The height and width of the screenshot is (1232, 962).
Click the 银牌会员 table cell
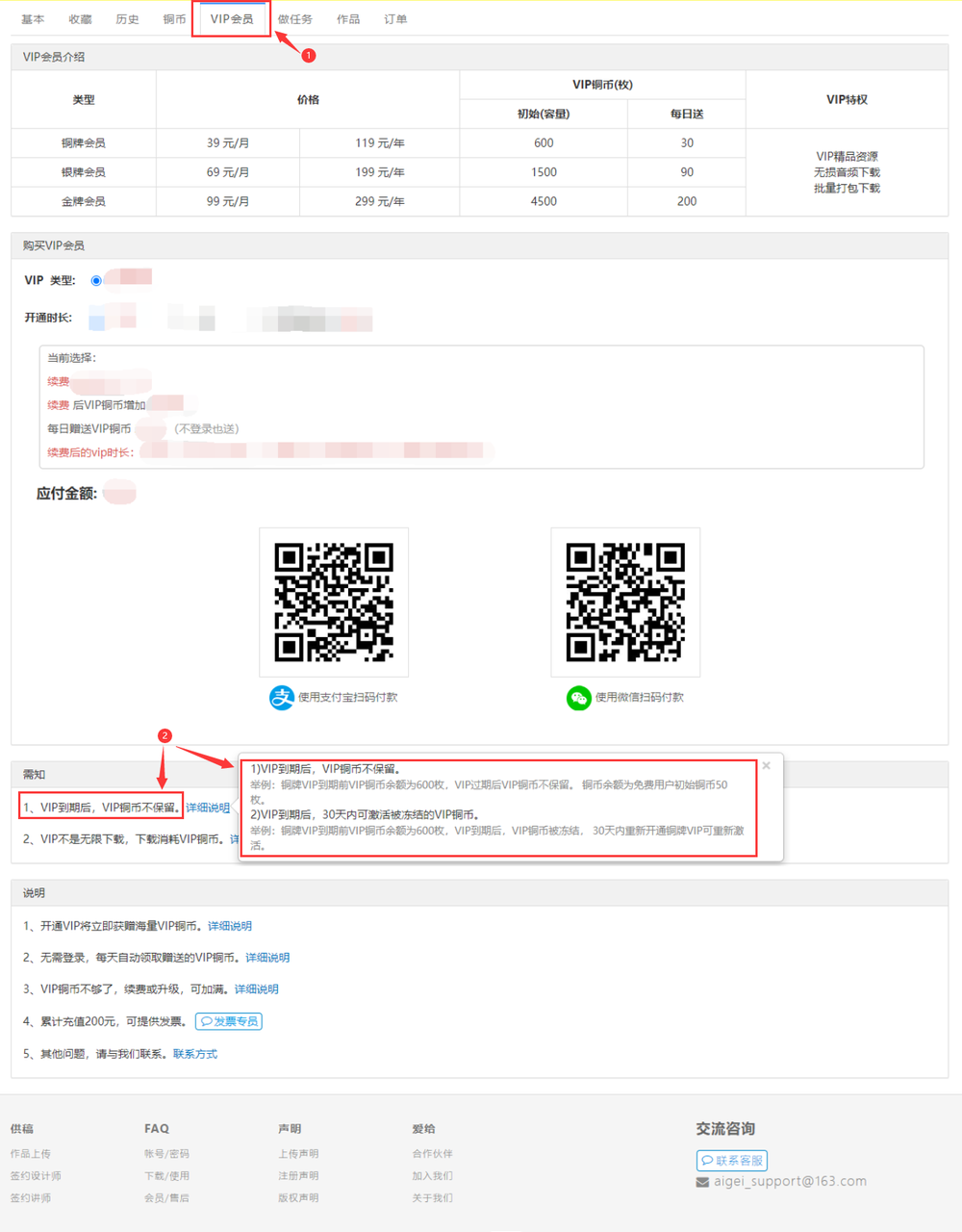pyautogui.click(x=84, y=172)
